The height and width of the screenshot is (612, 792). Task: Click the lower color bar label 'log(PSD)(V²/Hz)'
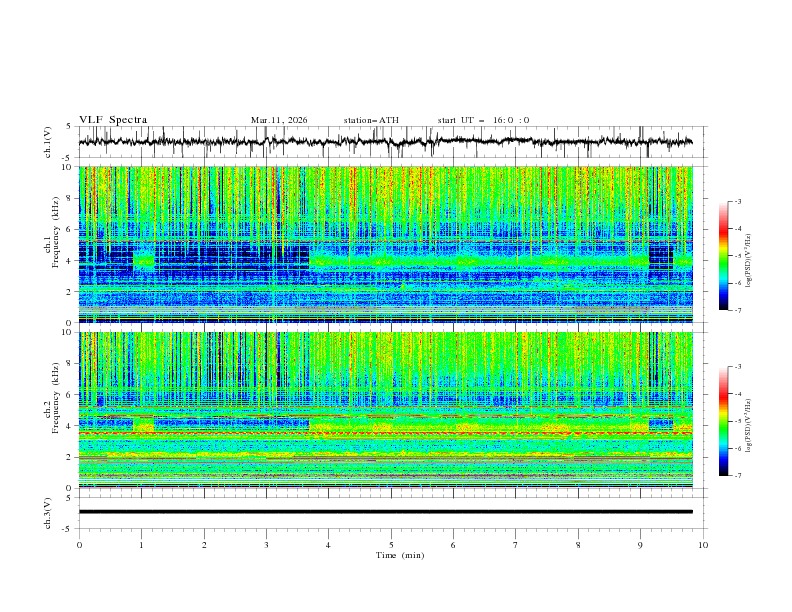coord(749,425)
